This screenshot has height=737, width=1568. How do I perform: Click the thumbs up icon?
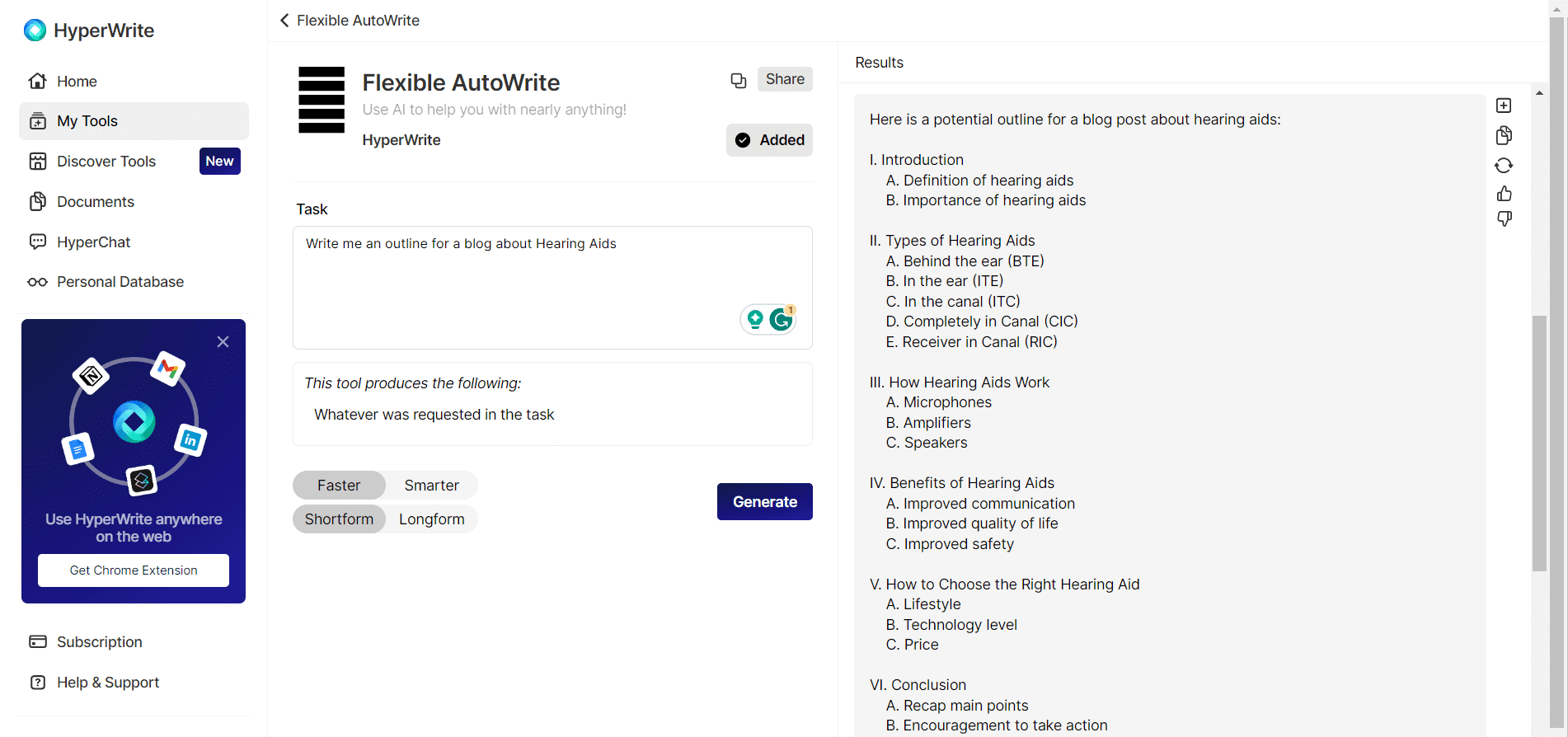(x=1505, y=194)
